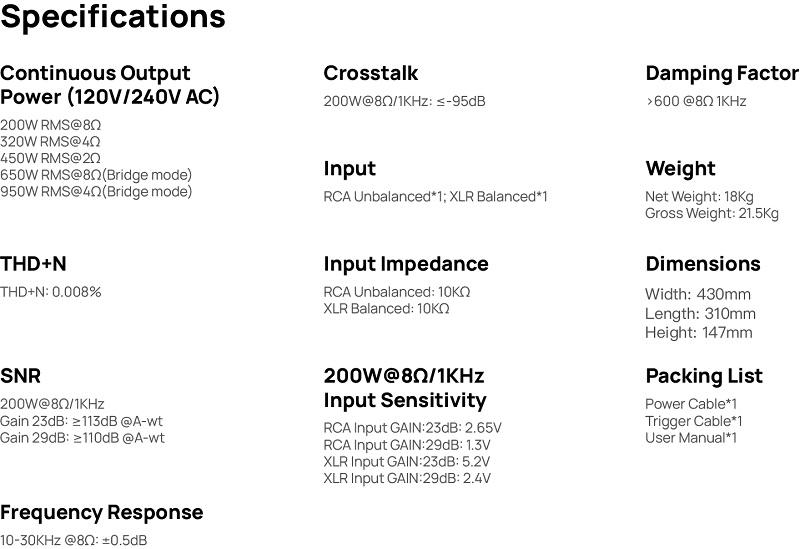
Task: Click the THD+N: 0.008% value
Action: 51,292
